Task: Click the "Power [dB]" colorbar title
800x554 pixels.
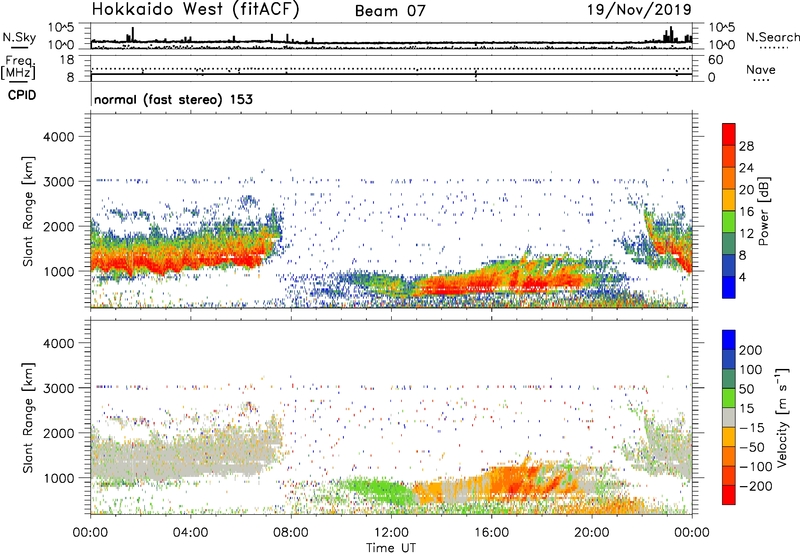Action: pyautogui.click(x=763, y=211)
